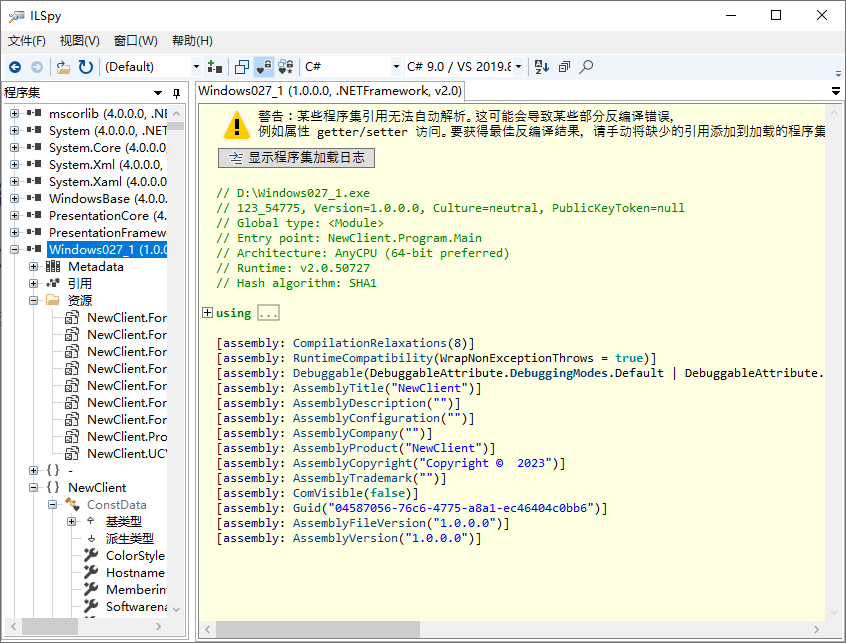This screenshot has height=643, width=846.
Task: Collapse the ConstData class node
Action: [52, 505]
